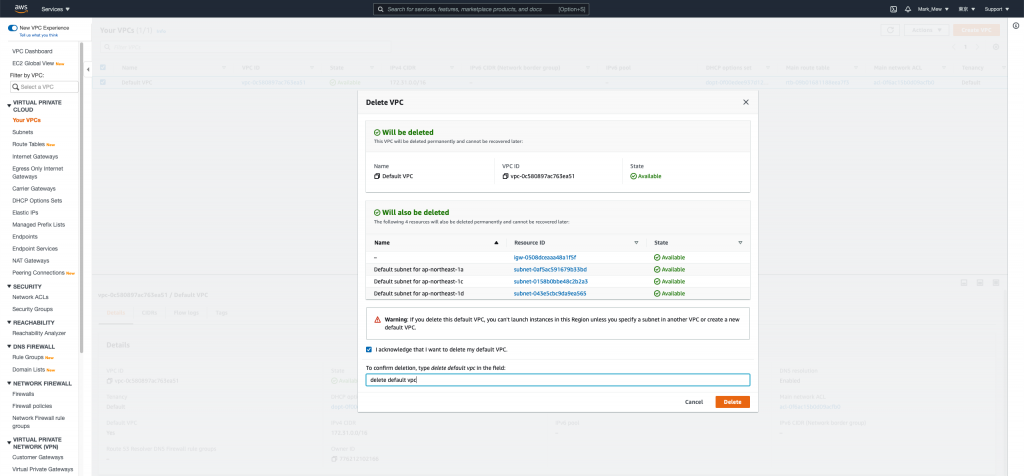Open the 東京 region dropdown

(x=967, y=9)
